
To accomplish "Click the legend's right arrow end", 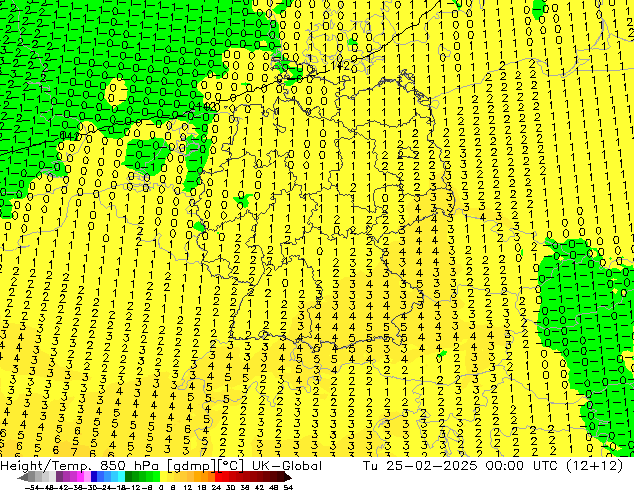I will [288, 477].
